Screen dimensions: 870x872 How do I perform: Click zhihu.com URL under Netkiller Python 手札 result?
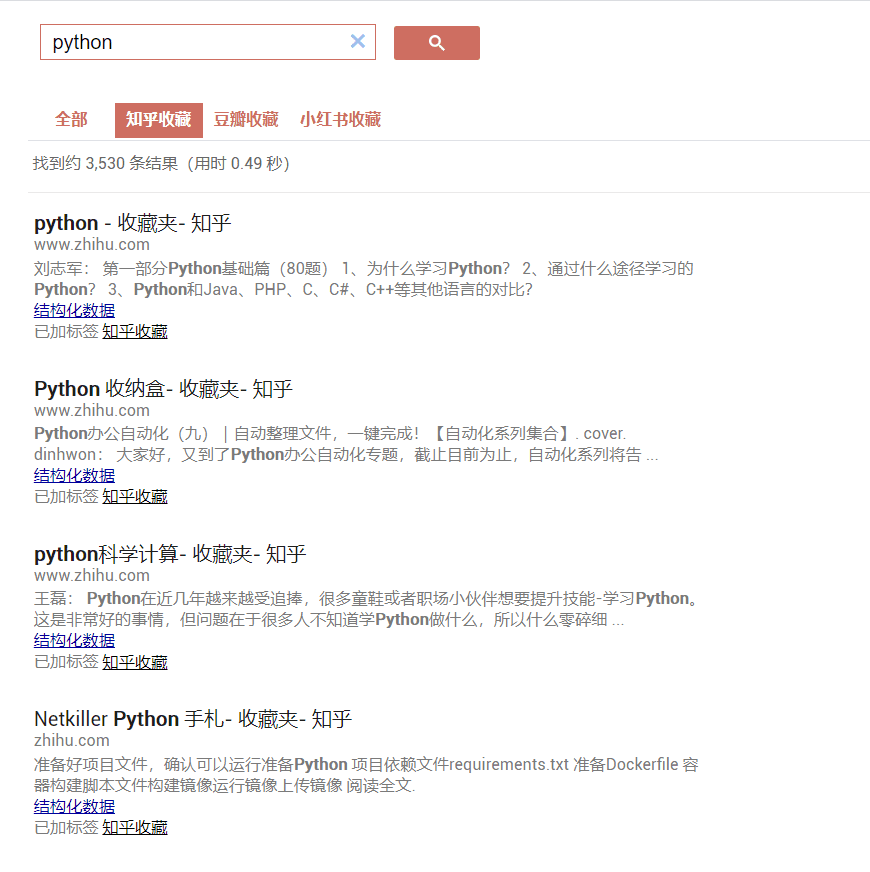point(72,741)
